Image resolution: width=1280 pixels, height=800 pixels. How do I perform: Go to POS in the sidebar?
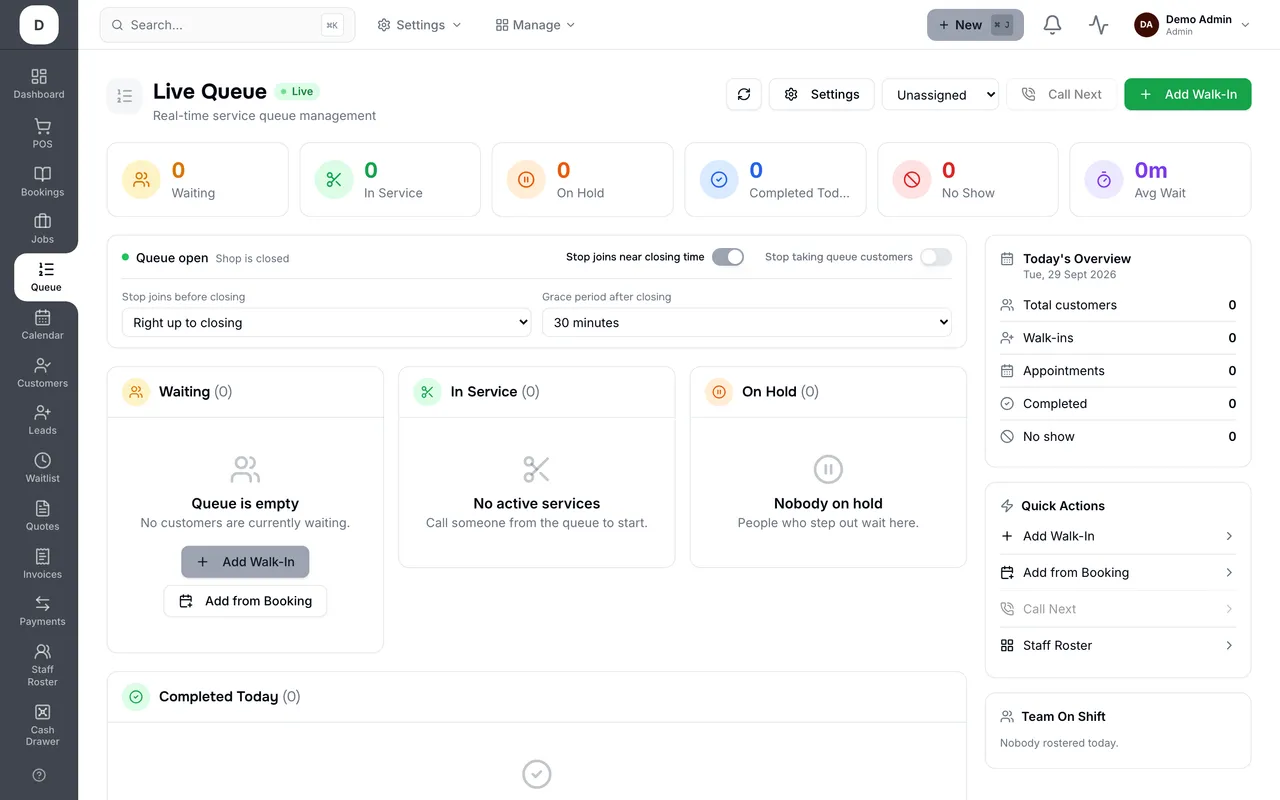click(42, 134)
